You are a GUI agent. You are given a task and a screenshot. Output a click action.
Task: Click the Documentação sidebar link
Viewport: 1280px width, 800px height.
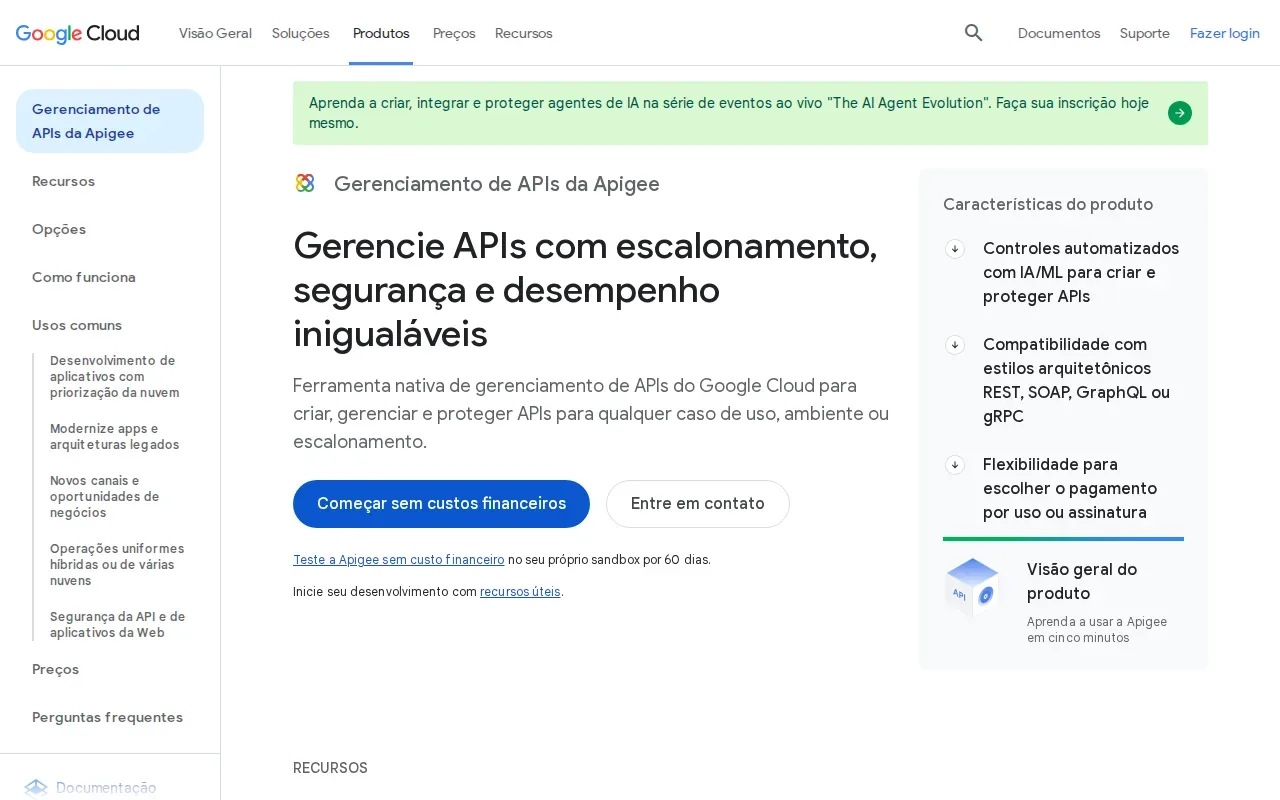click(106, 788)
